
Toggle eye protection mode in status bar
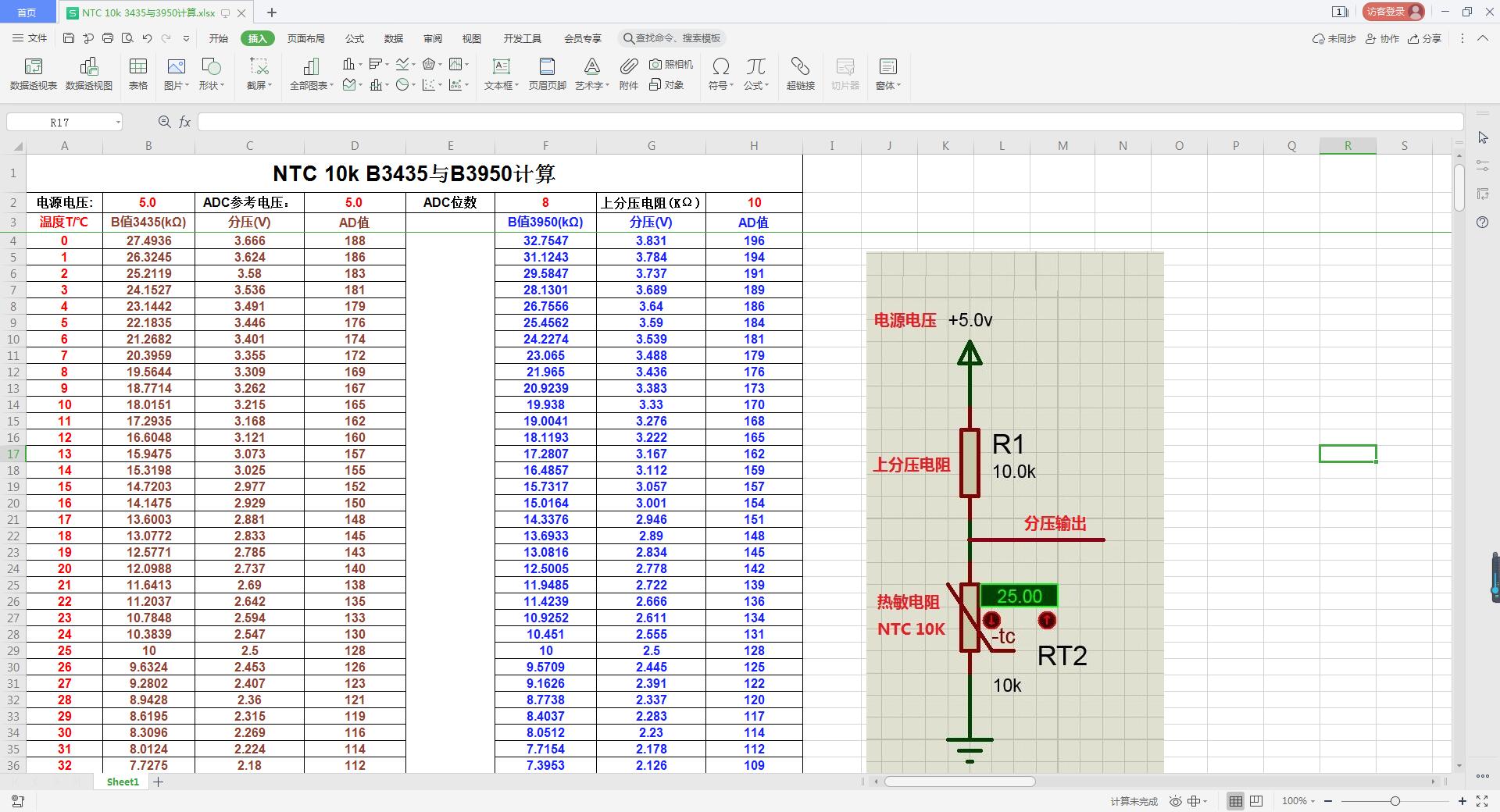[x=1175, y=801]
